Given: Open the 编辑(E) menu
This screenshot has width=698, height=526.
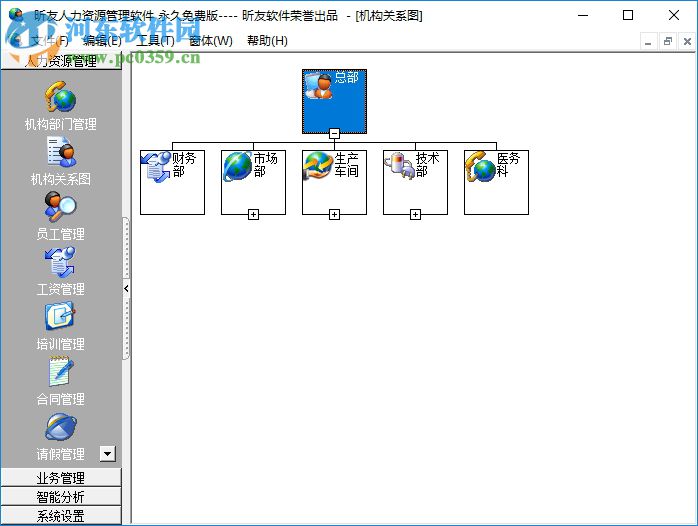Looking at the screenshot, I should (x=102, y=41).
